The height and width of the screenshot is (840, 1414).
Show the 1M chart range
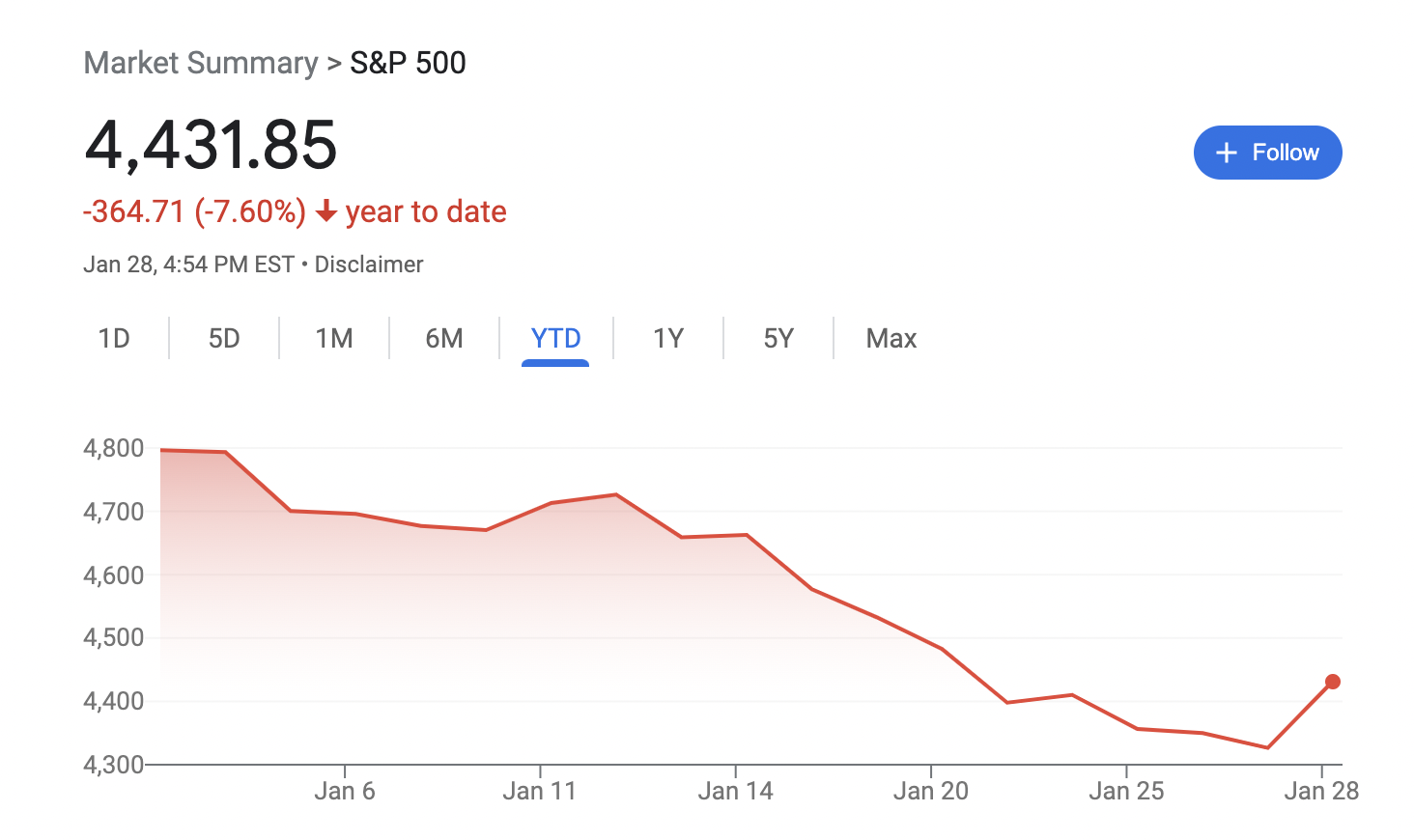334,339
